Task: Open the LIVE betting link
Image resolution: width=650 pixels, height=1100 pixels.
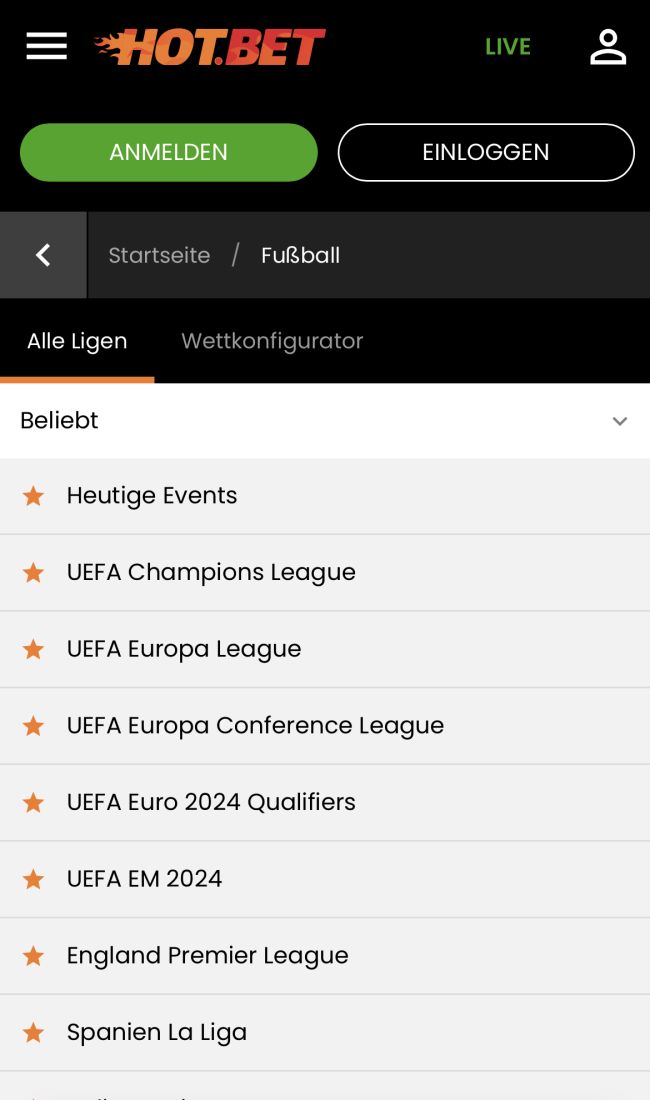Action: pyautogui.click(x=507, y=47)
